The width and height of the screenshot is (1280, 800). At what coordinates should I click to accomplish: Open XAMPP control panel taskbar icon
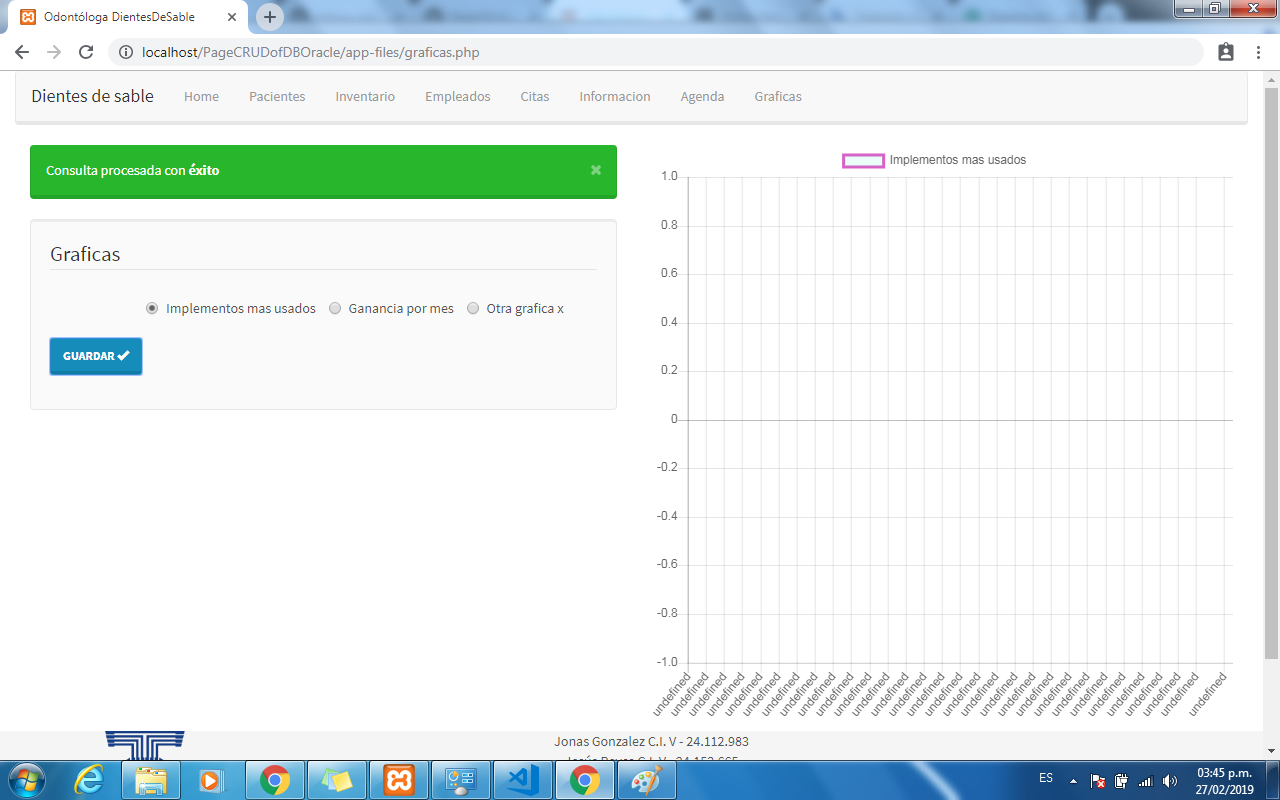(399, 779)
